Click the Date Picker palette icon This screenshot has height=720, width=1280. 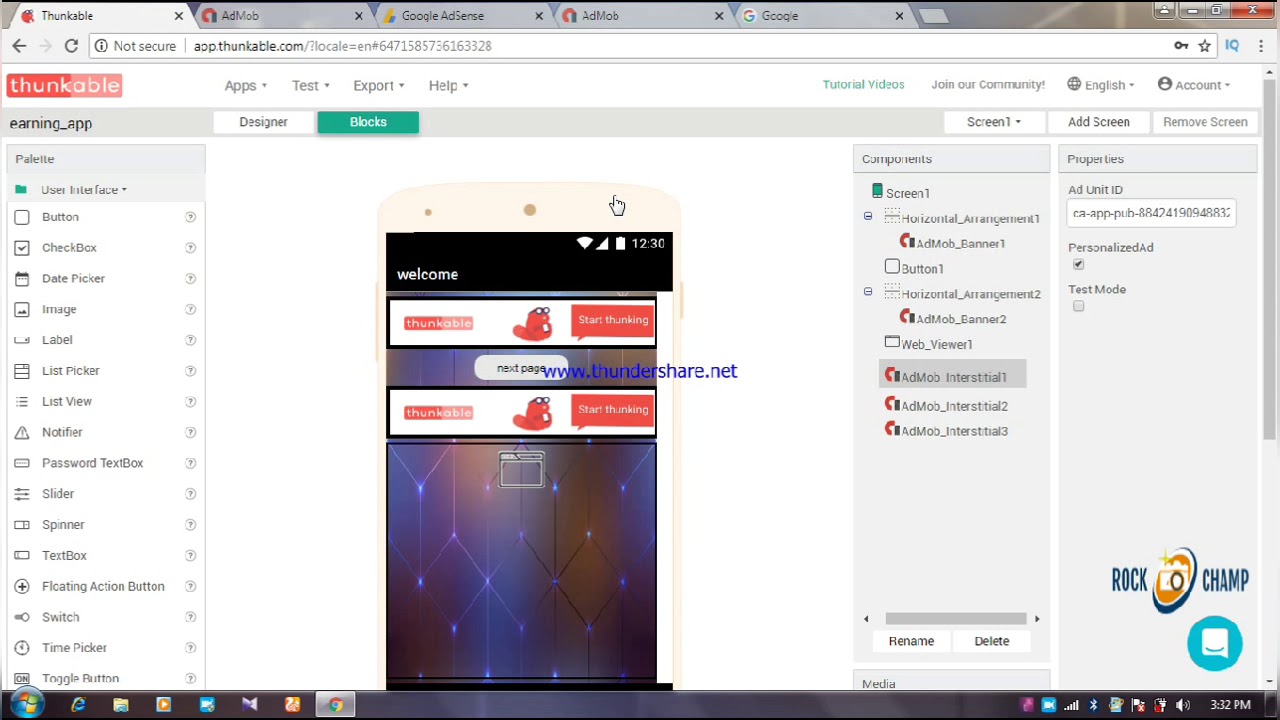[22, 279]
